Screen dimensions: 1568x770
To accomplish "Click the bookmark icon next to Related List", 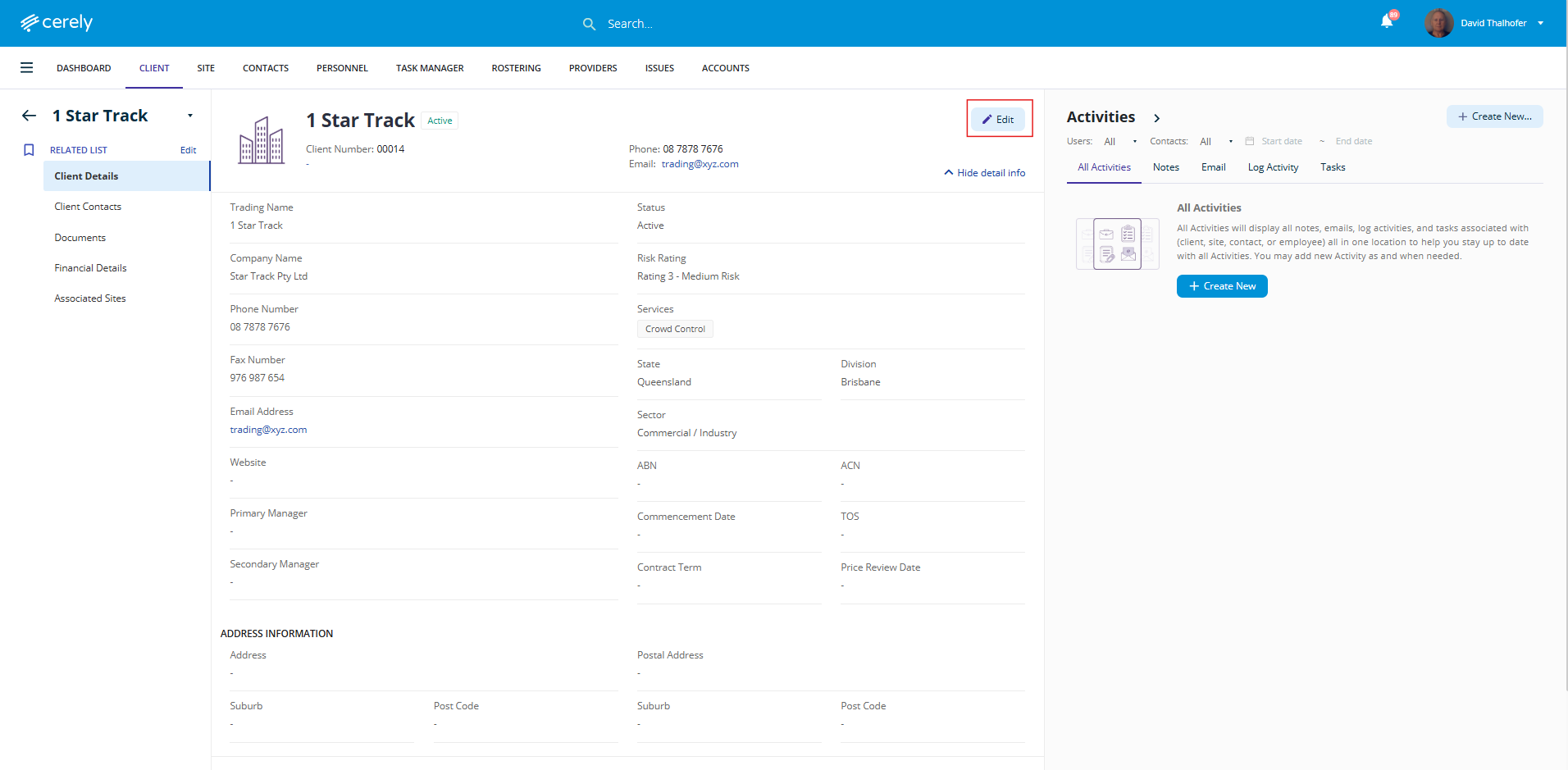I will click(x=29, y=150).
